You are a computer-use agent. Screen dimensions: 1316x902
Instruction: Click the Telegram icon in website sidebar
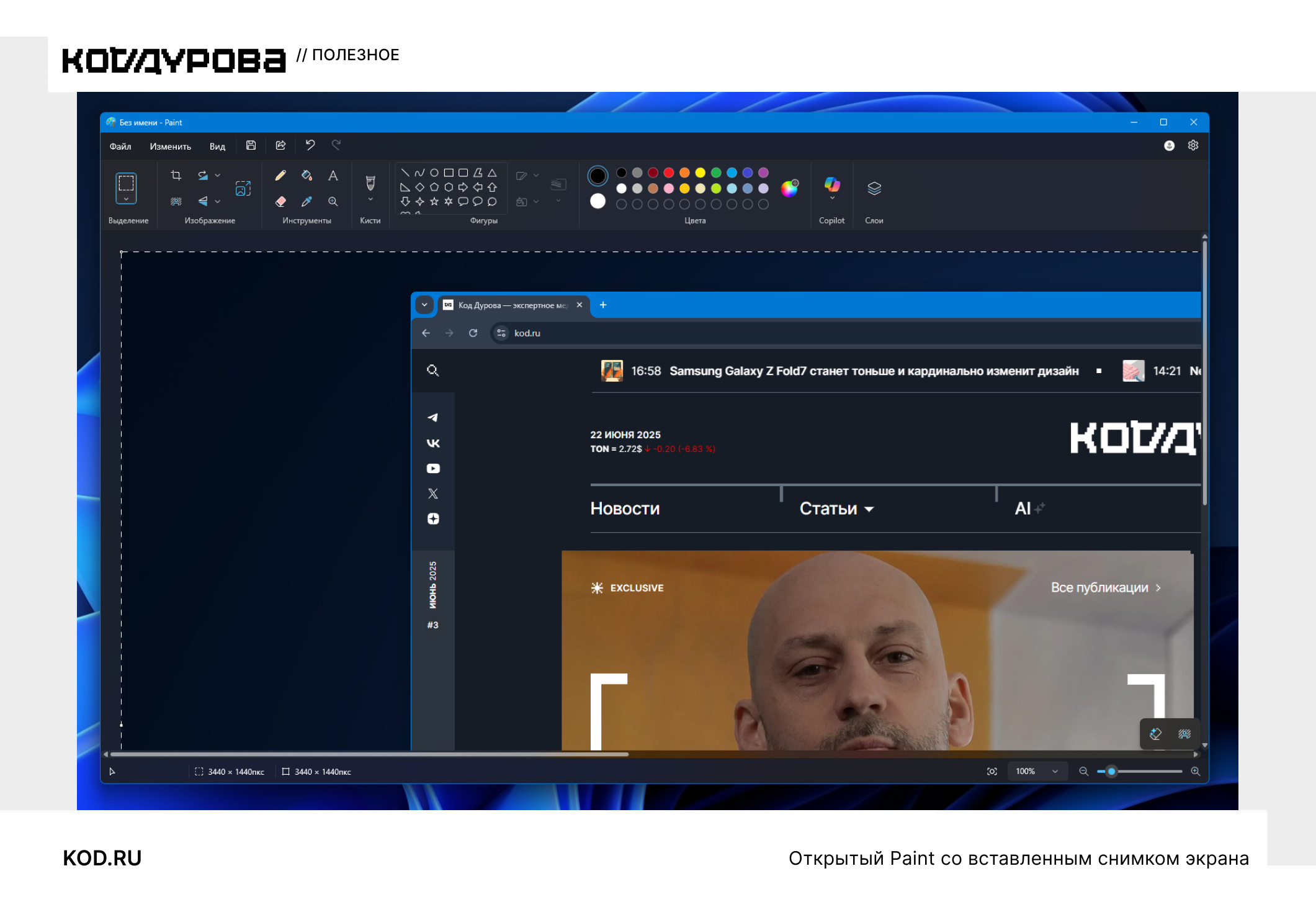(x=433, y=418)
